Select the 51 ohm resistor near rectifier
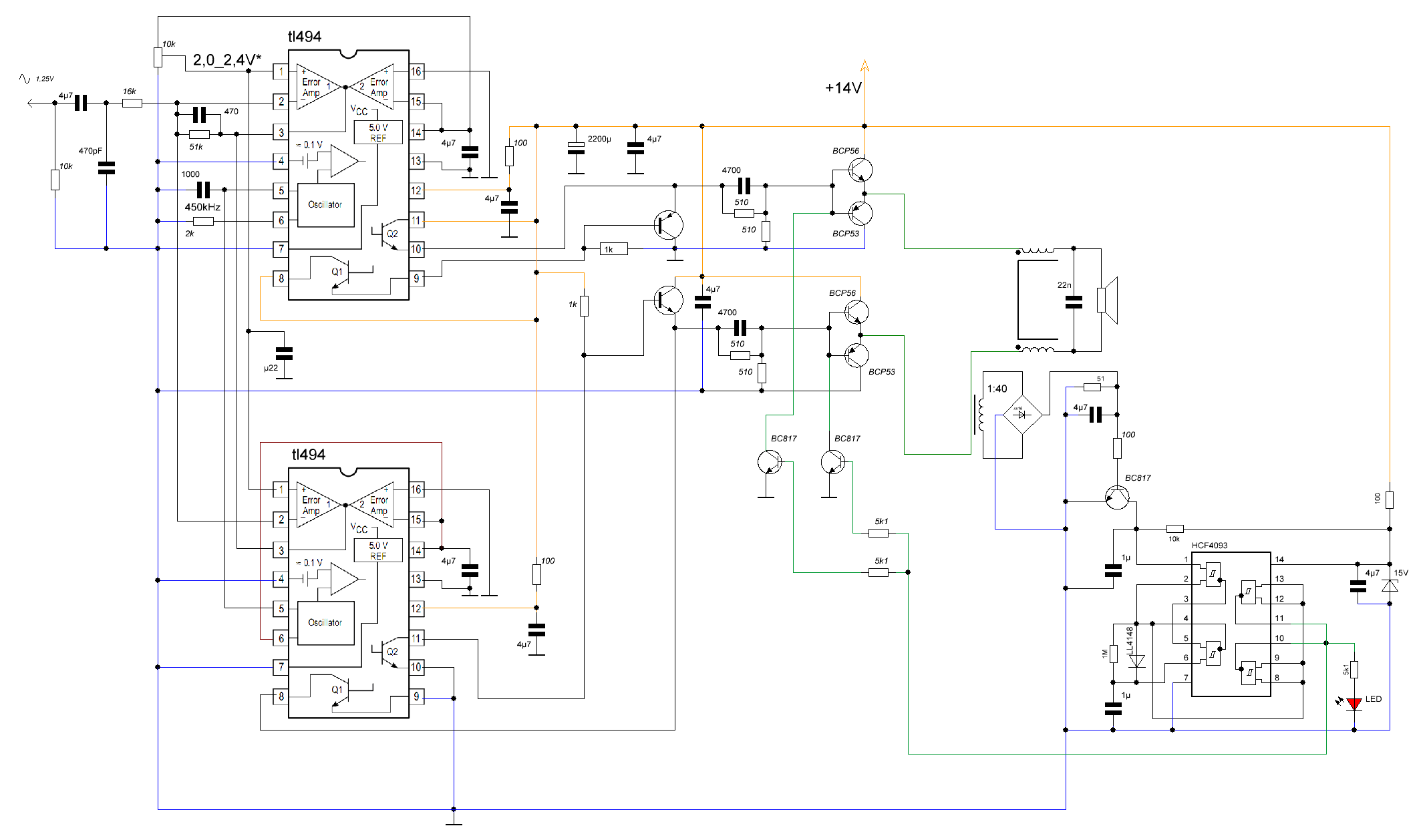Viewport: 1423px width, 840px height. click(1092, 387)
